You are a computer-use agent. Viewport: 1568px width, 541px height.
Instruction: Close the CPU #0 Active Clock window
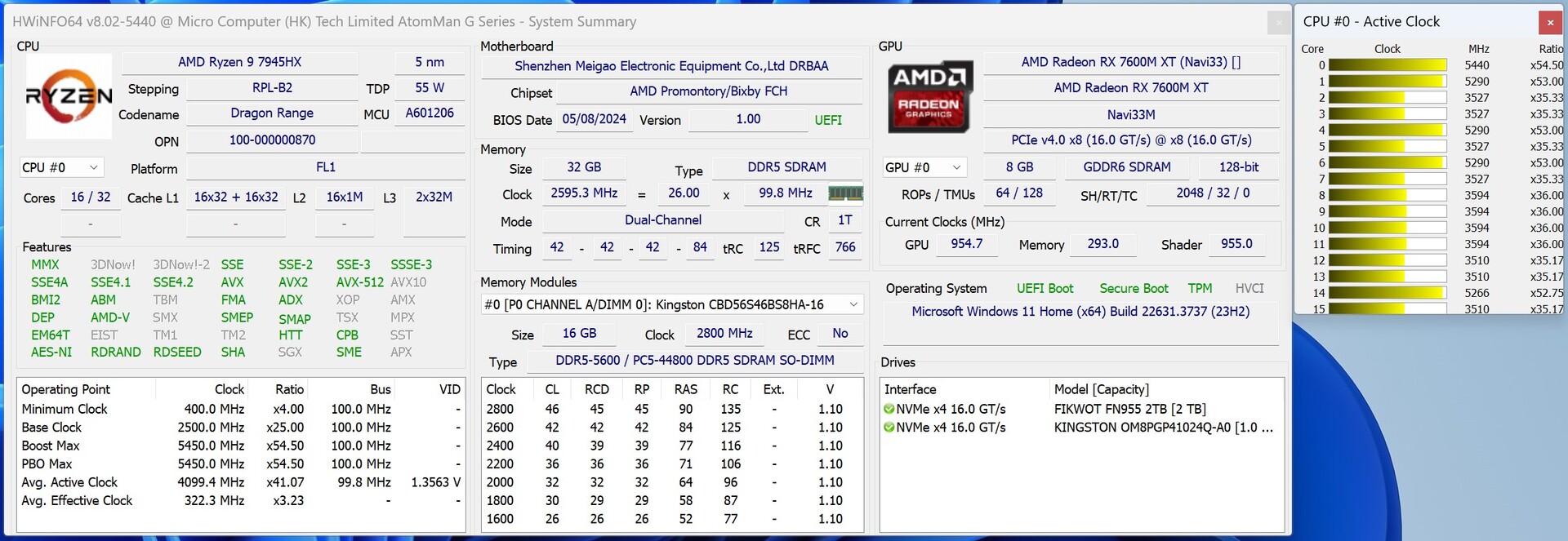coord(1550,22)
